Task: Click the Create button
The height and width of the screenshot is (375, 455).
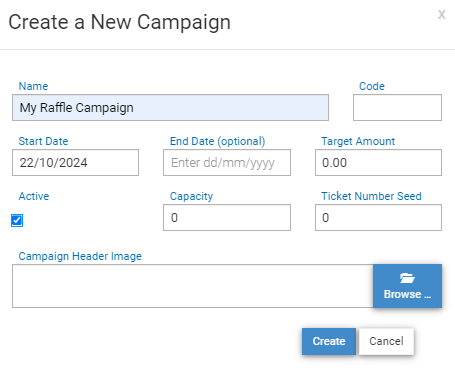Action: (x=329, y=341)
